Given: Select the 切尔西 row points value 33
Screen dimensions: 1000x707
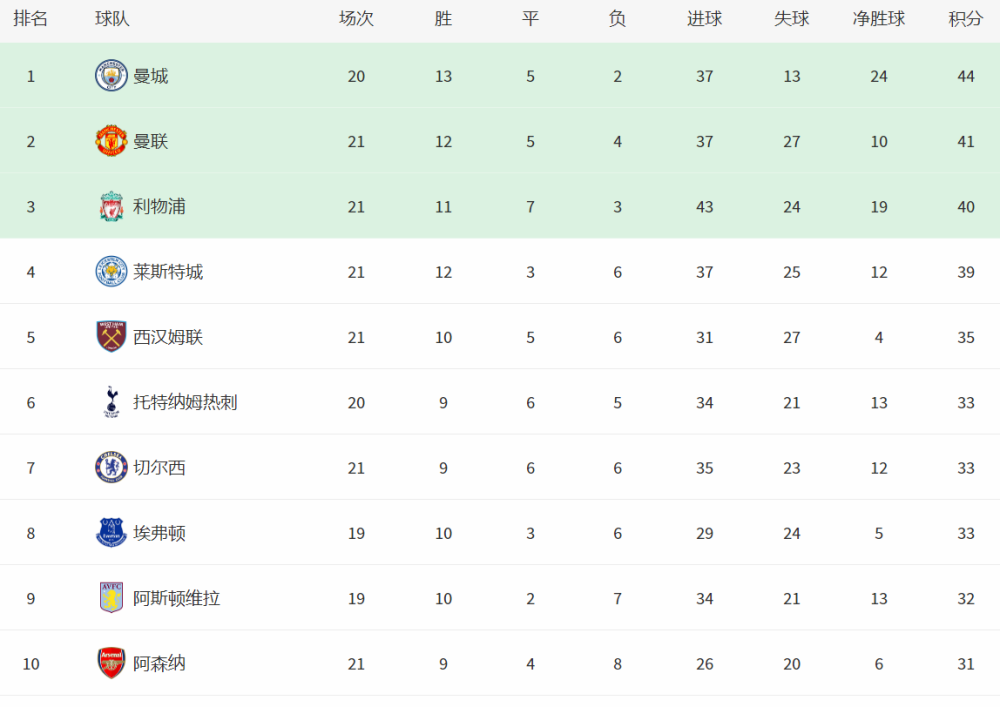Looking at the screenshot, I should coord(966,468).
